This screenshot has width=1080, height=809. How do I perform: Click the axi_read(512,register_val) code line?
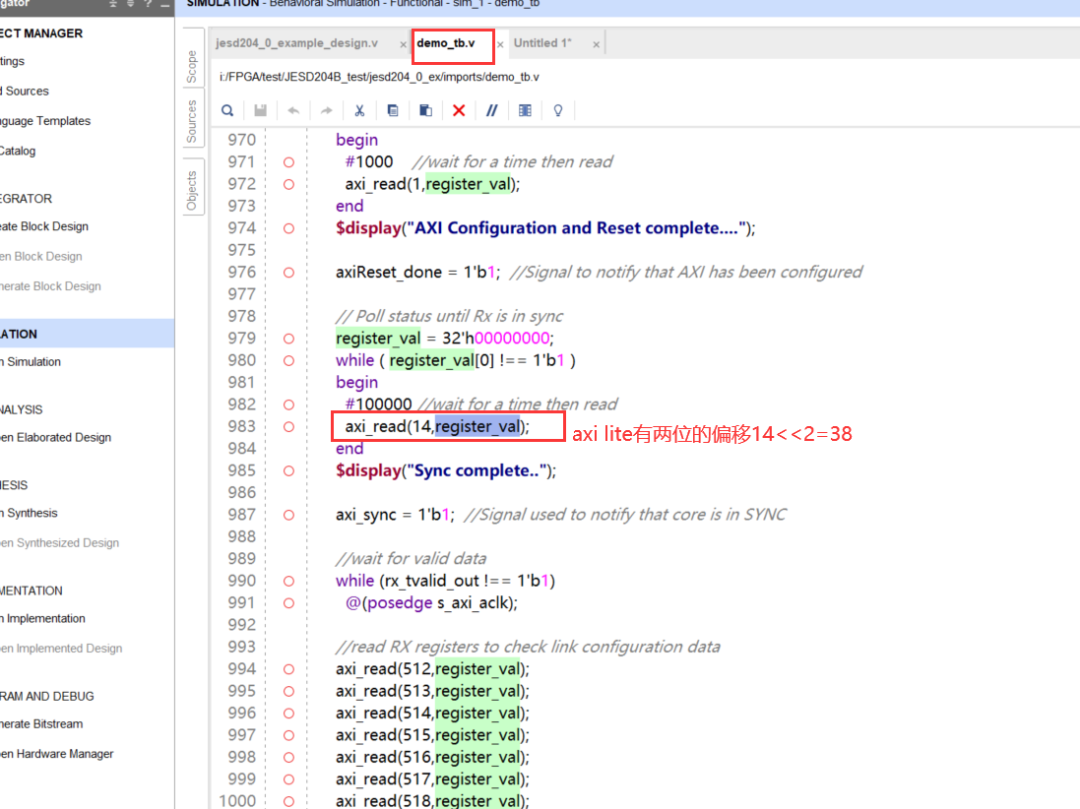point(433,669)
